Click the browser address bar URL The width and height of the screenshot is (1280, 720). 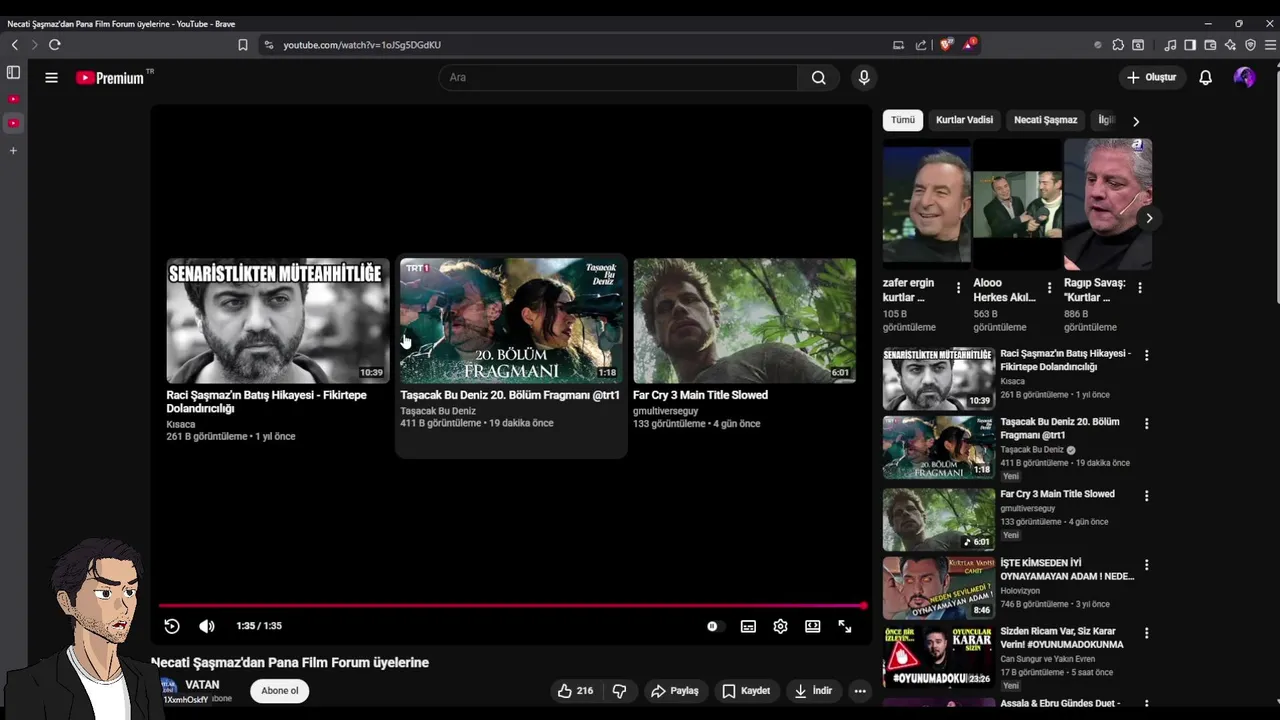point(362,45)
